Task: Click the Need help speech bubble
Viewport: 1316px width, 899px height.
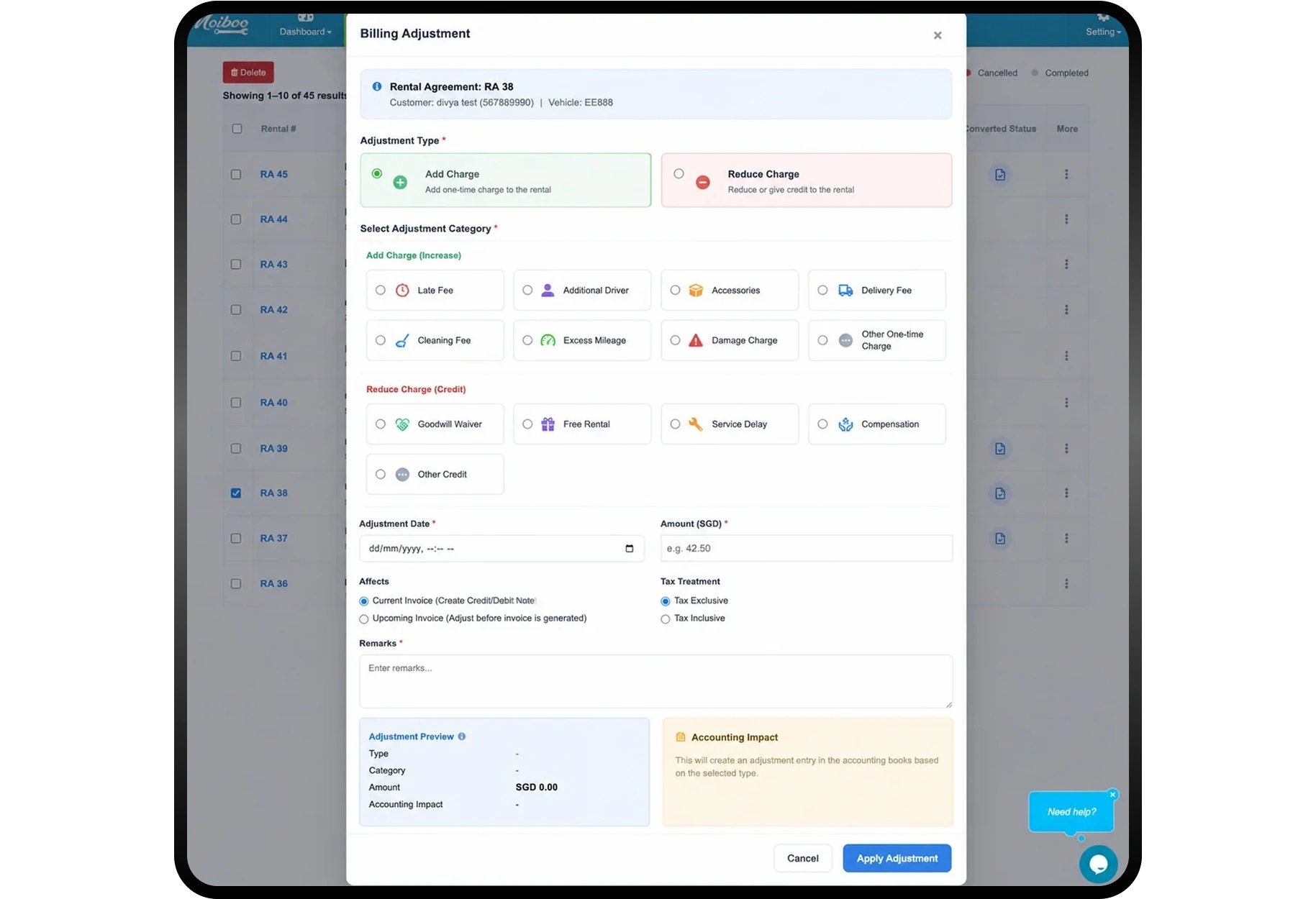Action: [x=1071, y=812]
